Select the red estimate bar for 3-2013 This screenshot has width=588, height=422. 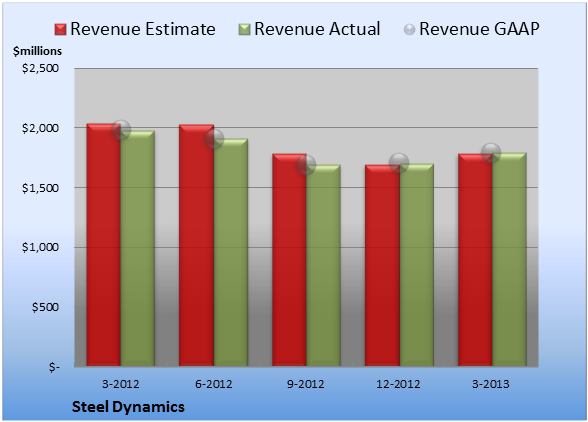[475, 260]
